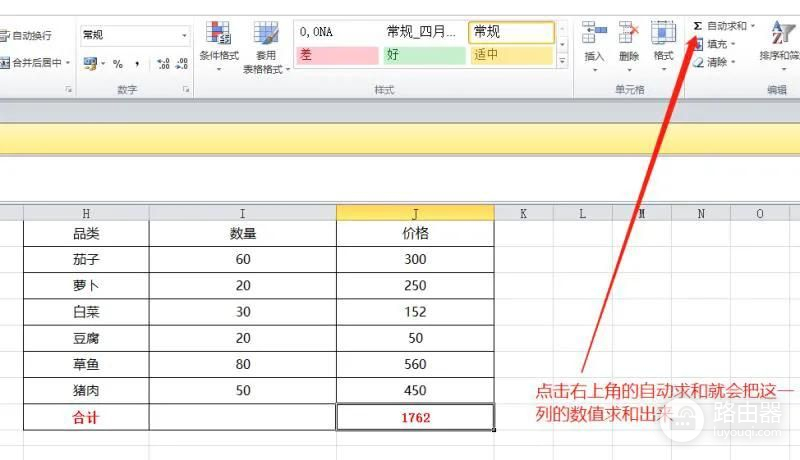This screenshot has width=800, height=460.
Task: Select the 萝卜 cell
Action: [86, 286]
